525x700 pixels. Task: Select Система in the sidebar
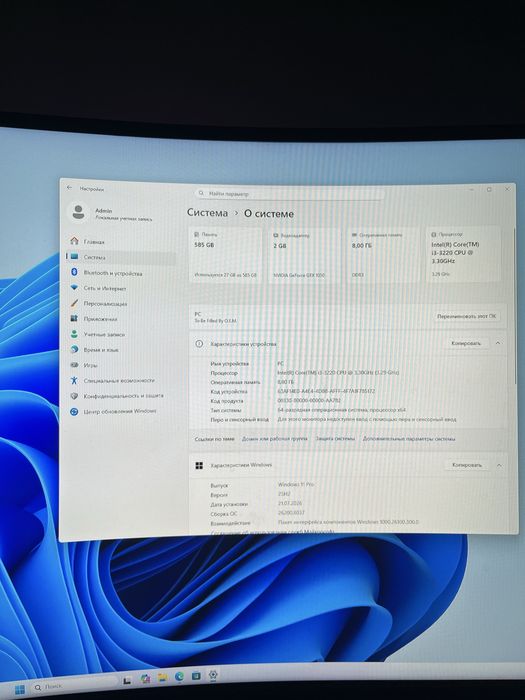coord(121,257)
